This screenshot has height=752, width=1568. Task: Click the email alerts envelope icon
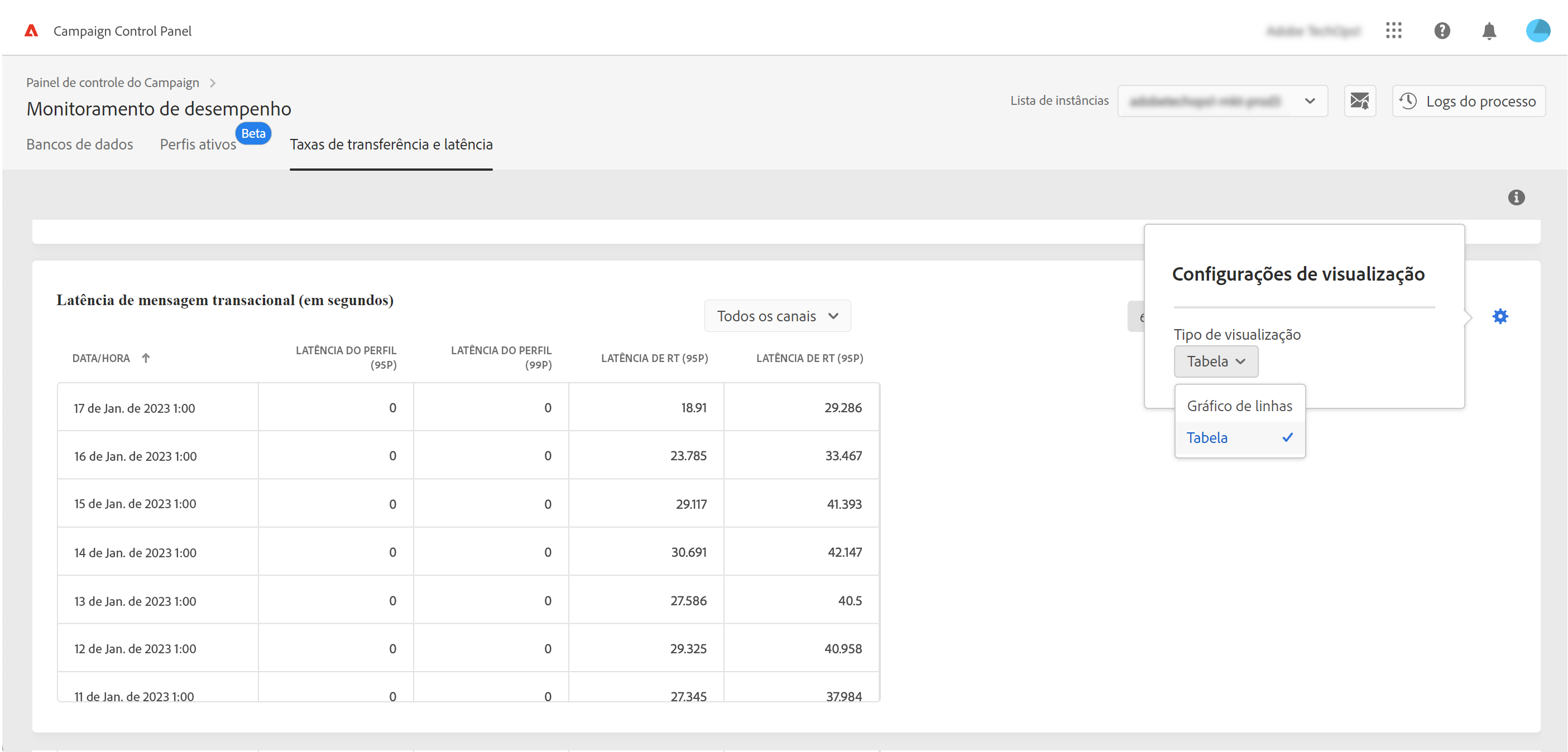click(x=1359, y=100)
